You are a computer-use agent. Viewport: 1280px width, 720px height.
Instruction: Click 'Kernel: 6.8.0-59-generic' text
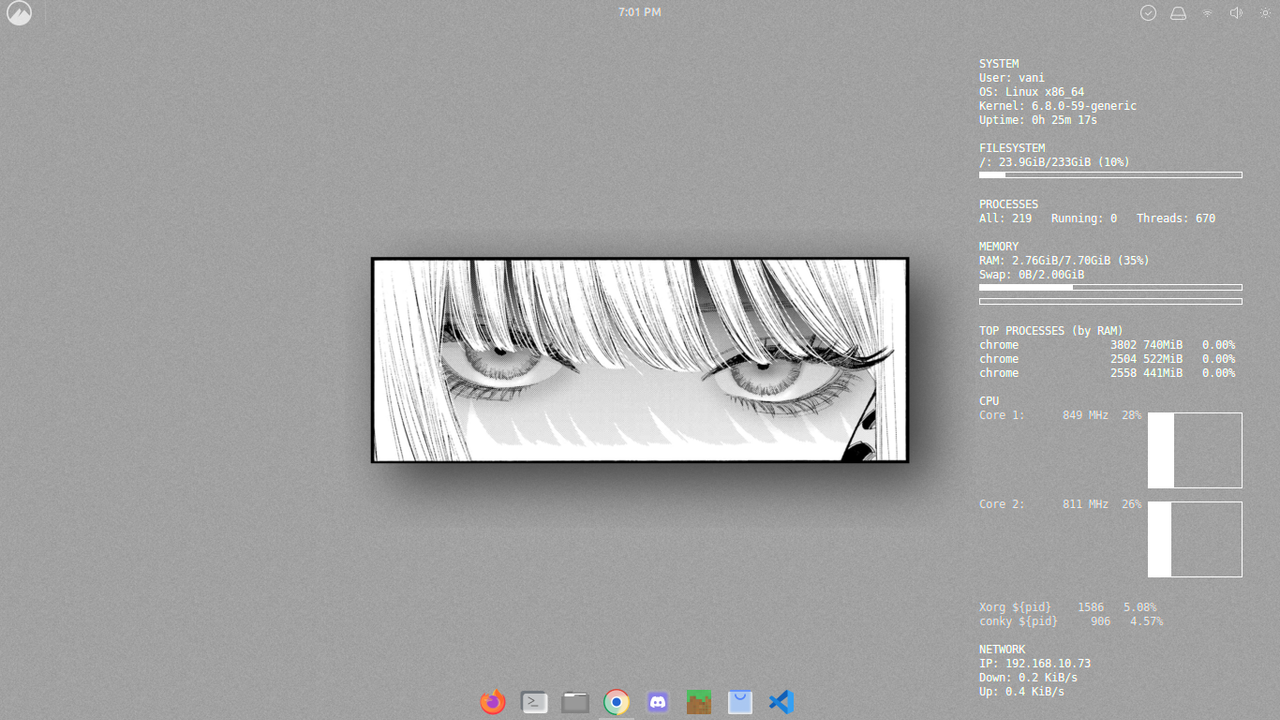(1058, 106)
